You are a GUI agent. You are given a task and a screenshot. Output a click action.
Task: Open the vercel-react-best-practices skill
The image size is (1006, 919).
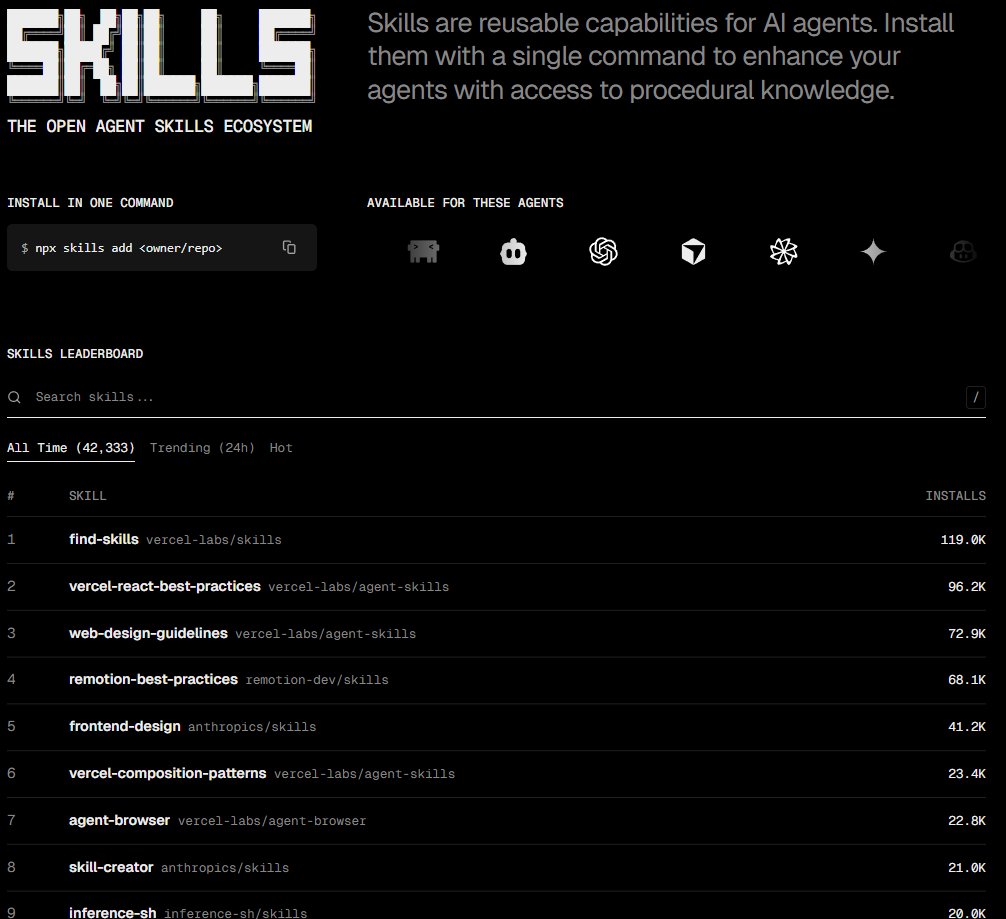coord(167,586)
